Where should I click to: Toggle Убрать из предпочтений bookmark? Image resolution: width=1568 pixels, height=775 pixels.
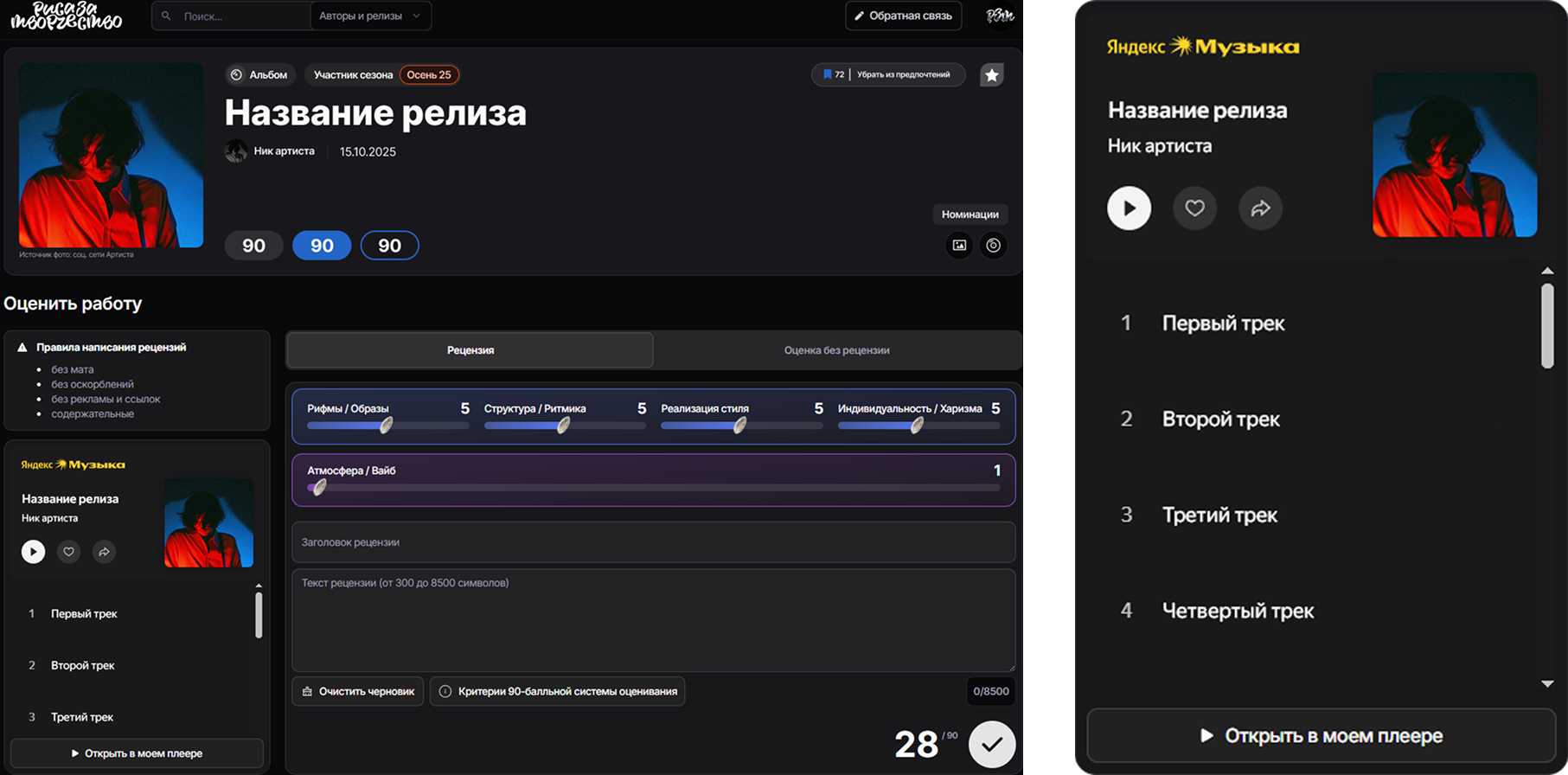coord(888,75)
